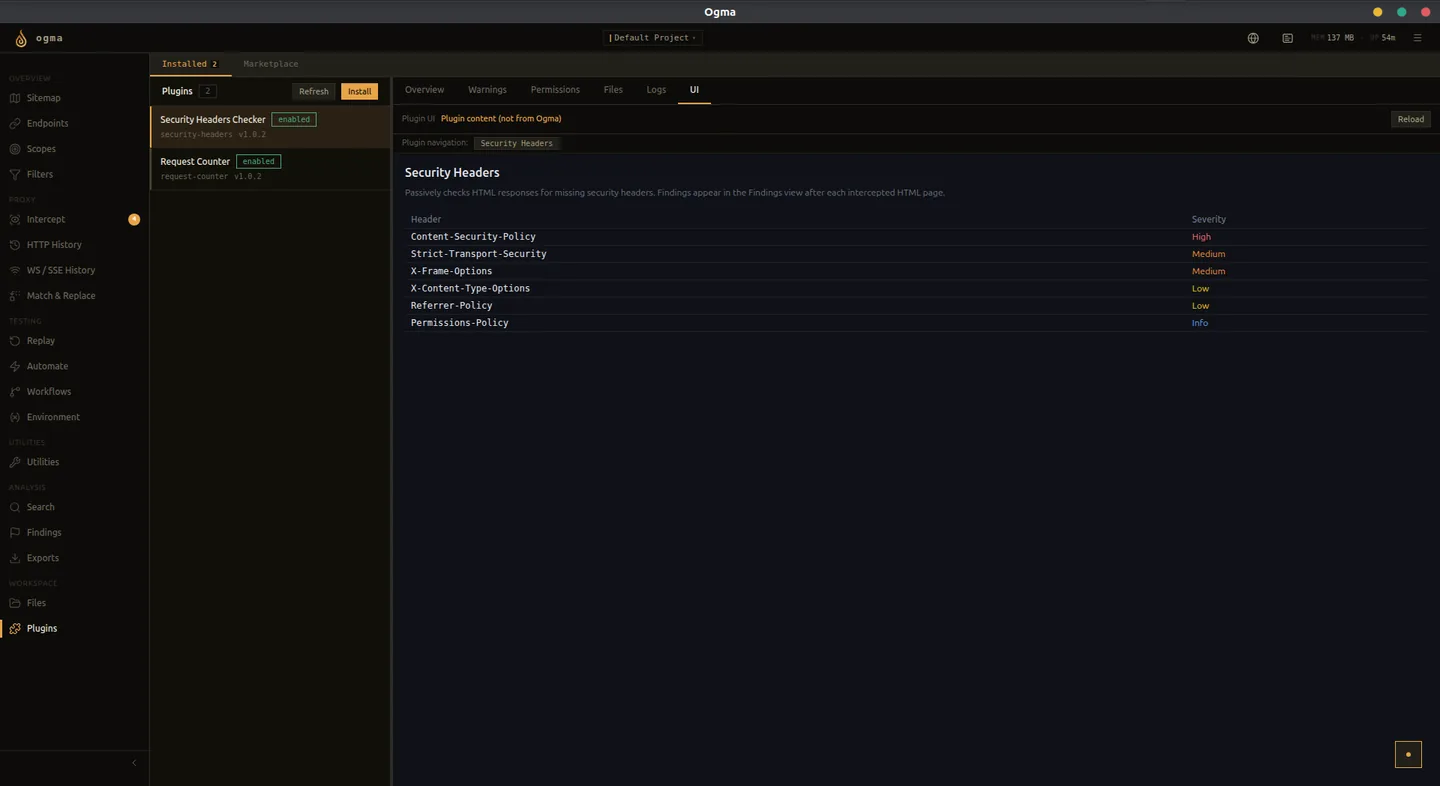Click the WS / SSE History icon

pyautogui.click(x=15, y=270)
